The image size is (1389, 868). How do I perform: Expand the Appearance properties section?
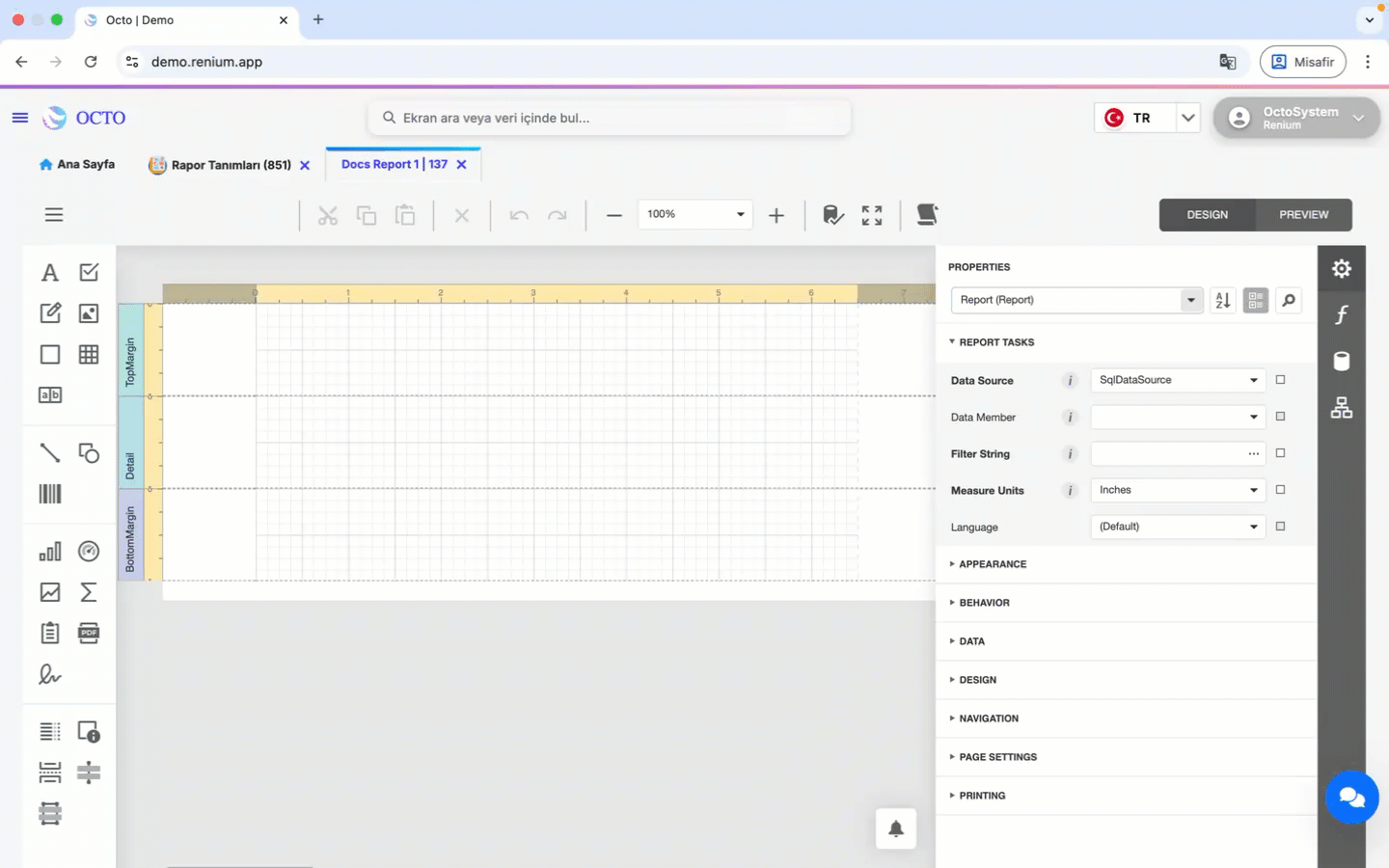pyautogui.click(x=993, y=564)
